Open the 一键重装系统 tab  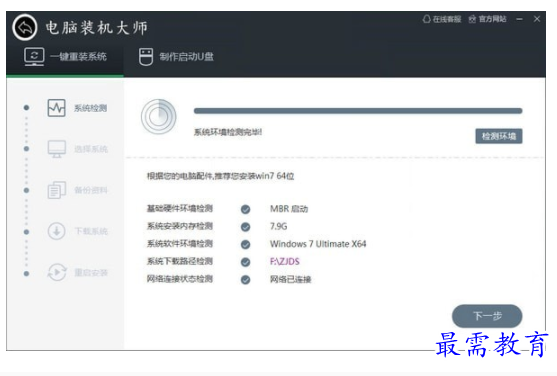tap(65, 57)
